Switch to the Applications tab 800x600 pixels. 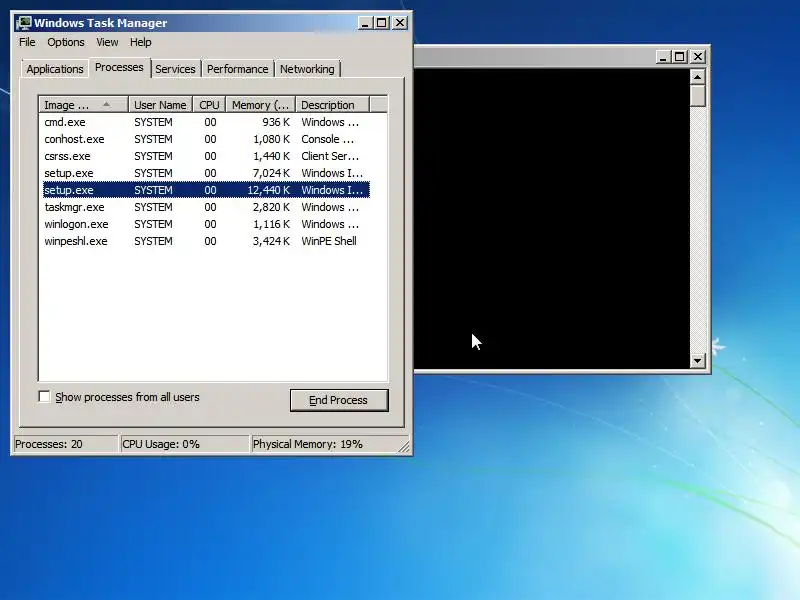point(55,69)
